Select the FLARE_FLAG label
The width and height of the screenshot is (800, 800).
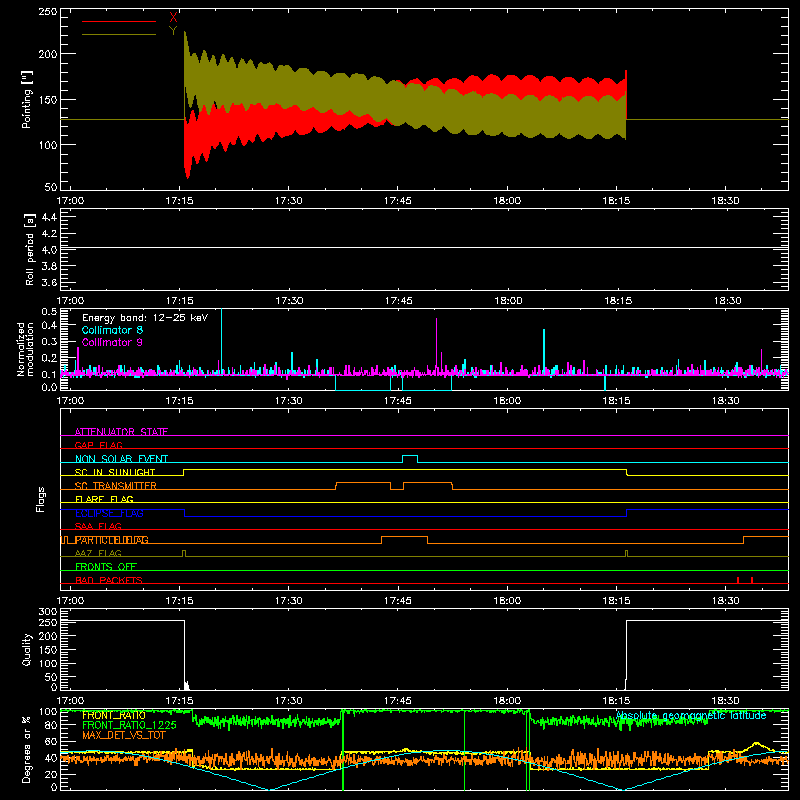point(104,499)
